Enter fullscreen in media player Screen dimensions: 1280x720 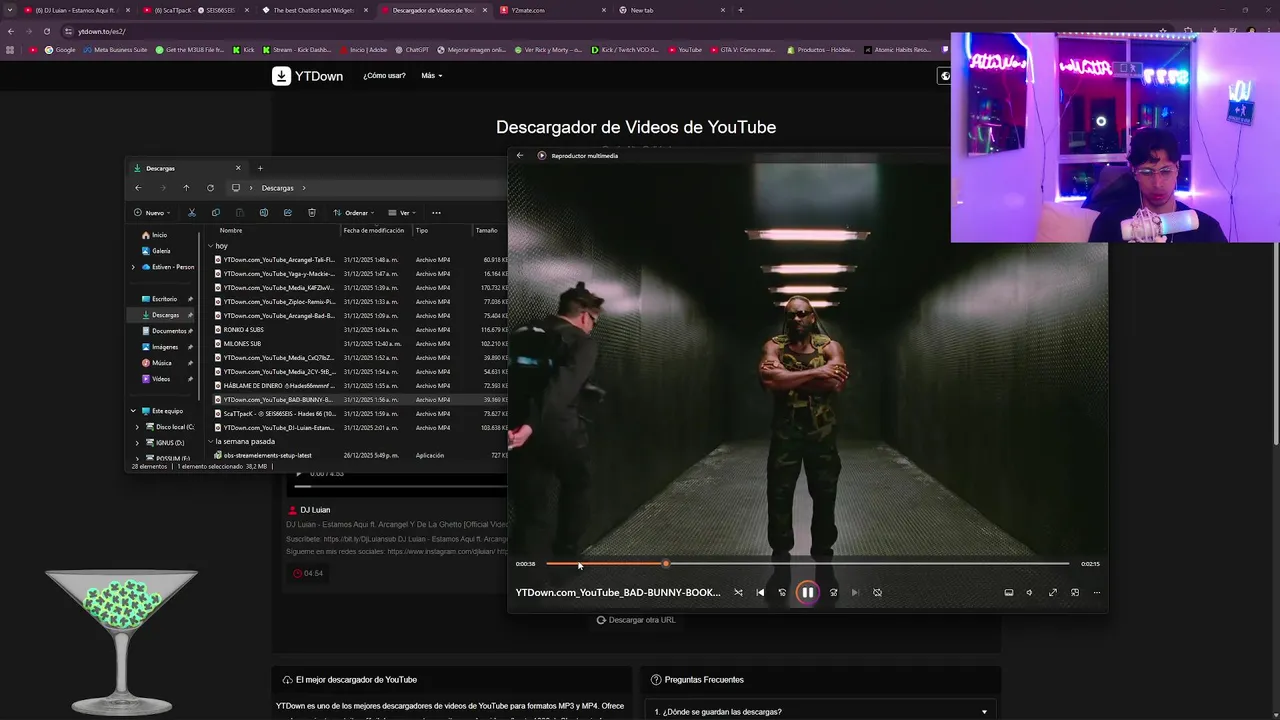[1052, 592]
